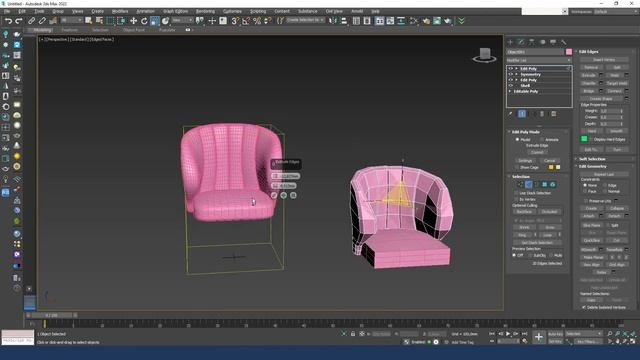Open the Display panel tab

point(553,42)
